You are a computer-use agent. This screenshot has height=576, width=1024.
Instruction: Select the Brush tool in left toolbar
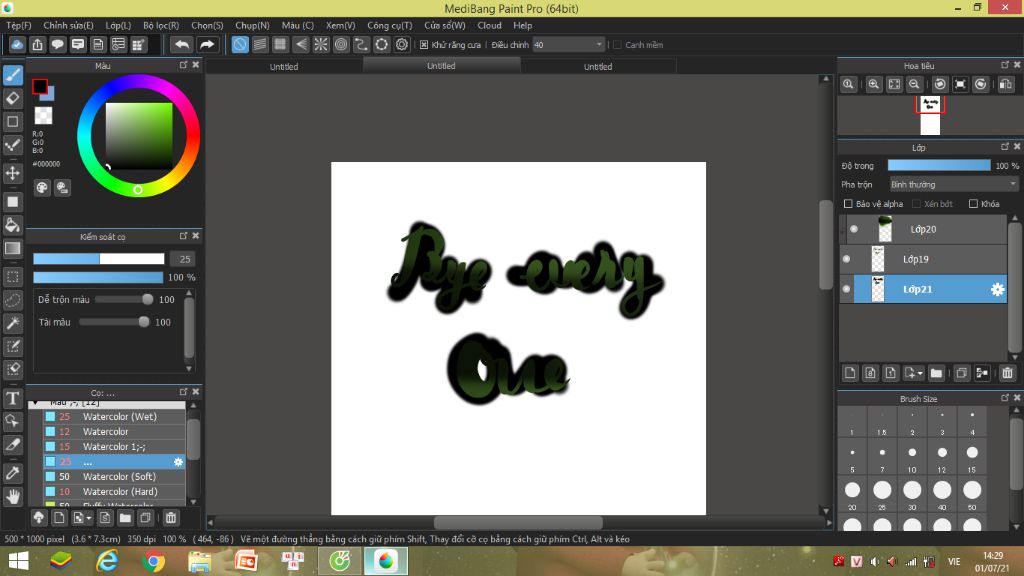tap(13, 75)
